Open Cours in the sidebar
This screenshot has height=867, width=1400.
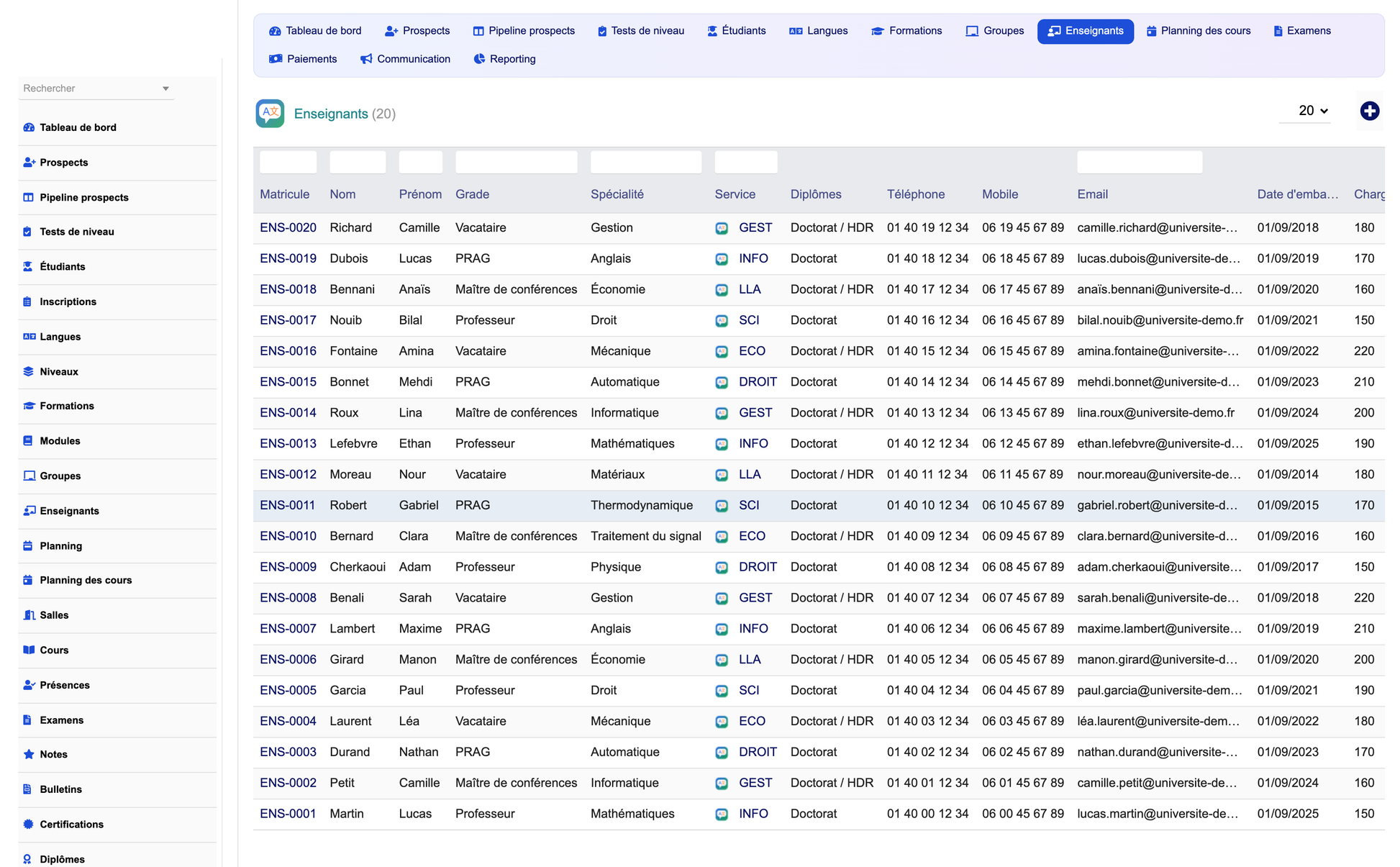pos(117,650)
